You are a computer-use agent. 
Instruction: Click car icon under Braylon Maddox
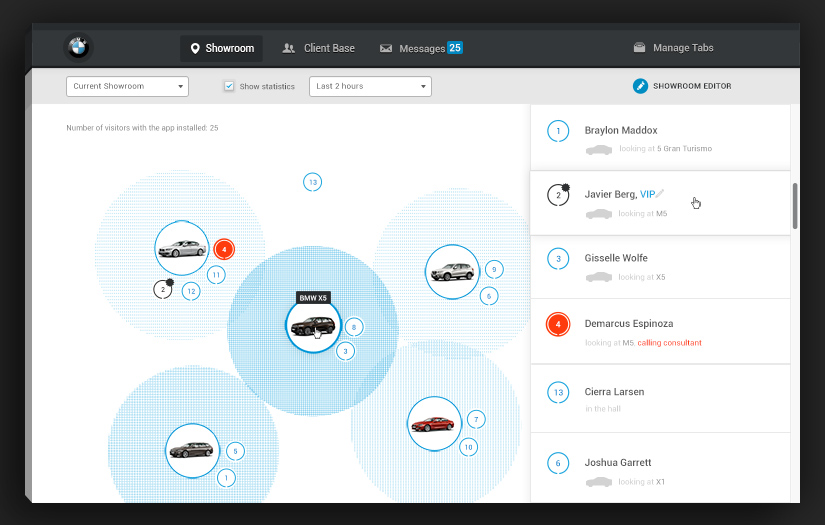(599, 150)
